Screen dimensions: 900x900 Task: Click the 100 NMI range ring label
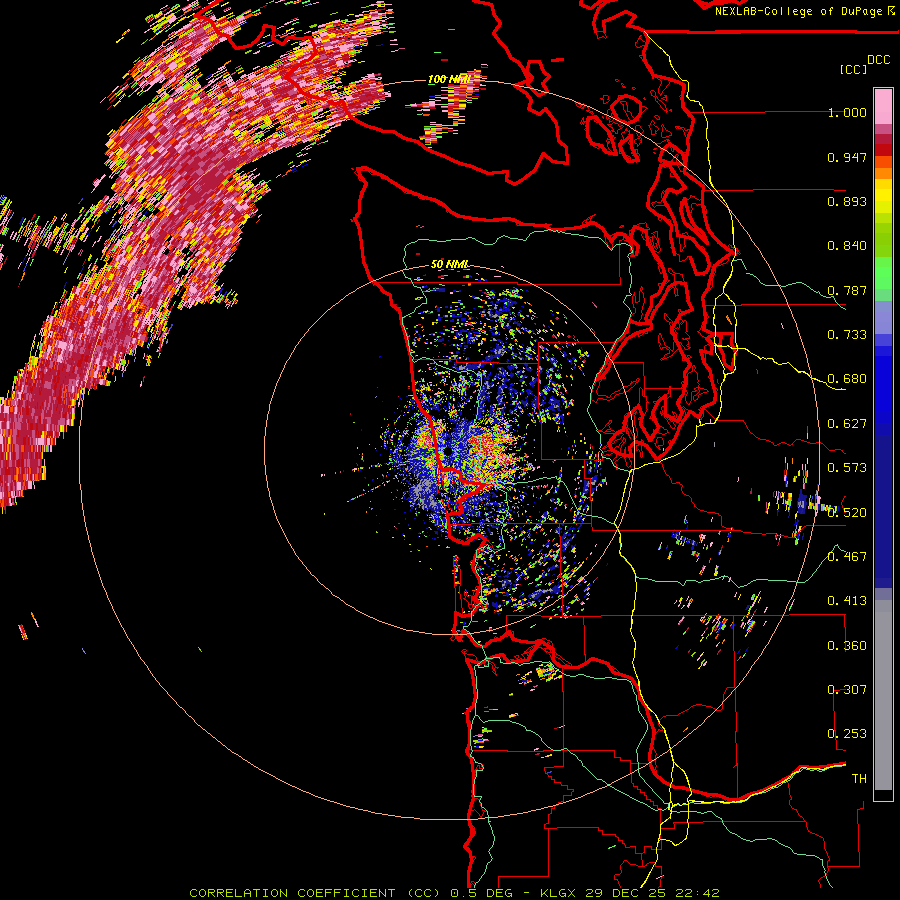pyautogui.click(x=449, y=79)
